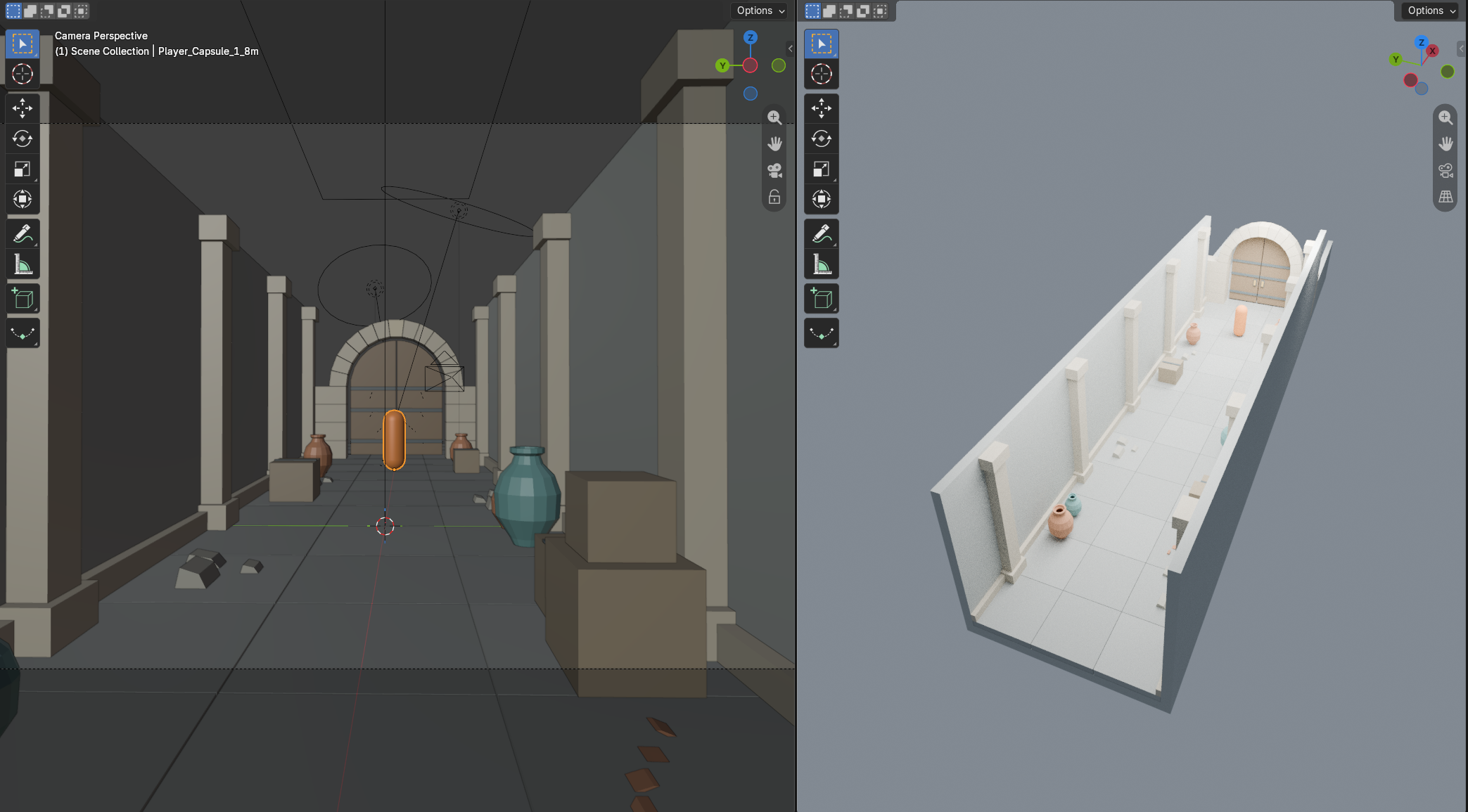Activate the Scale tool in right viewport
The width and height of the screenshot is (1468, 812).
pyautogui.click(x=821, y=169)
